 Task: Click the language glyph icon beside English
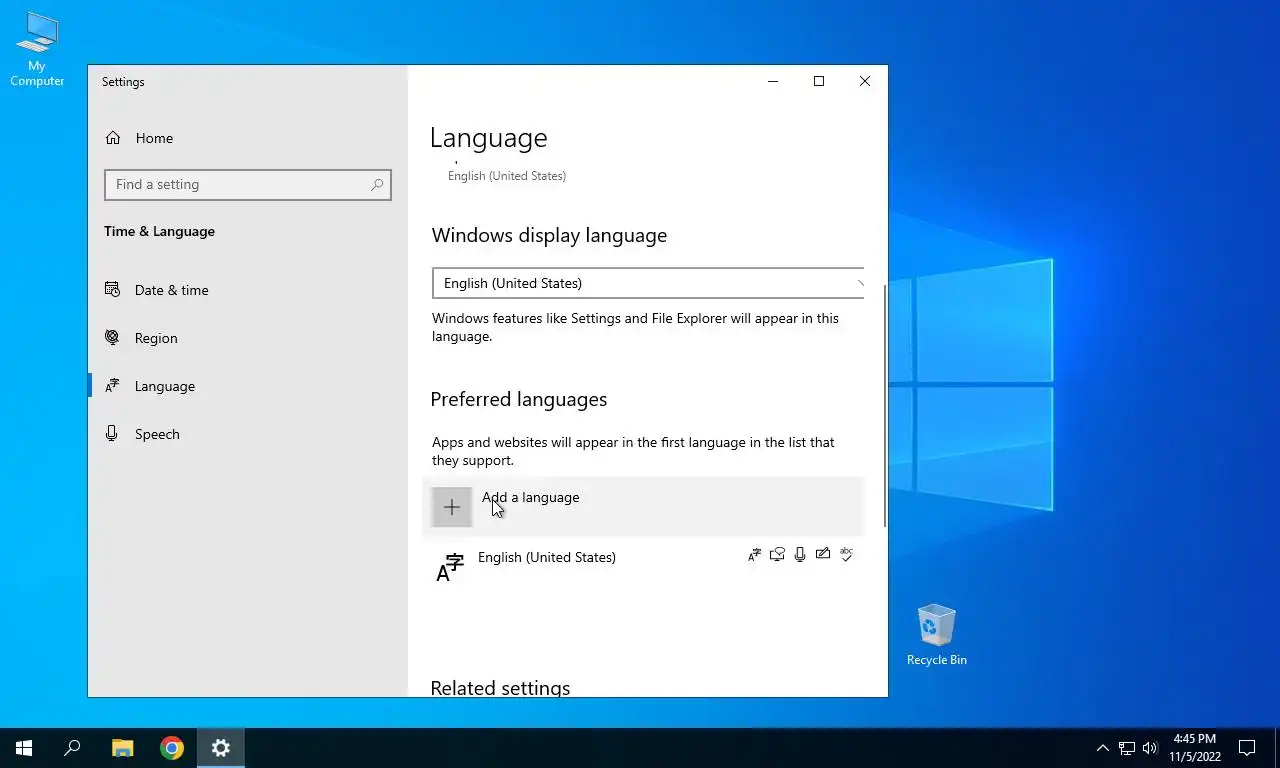(450, 567)
